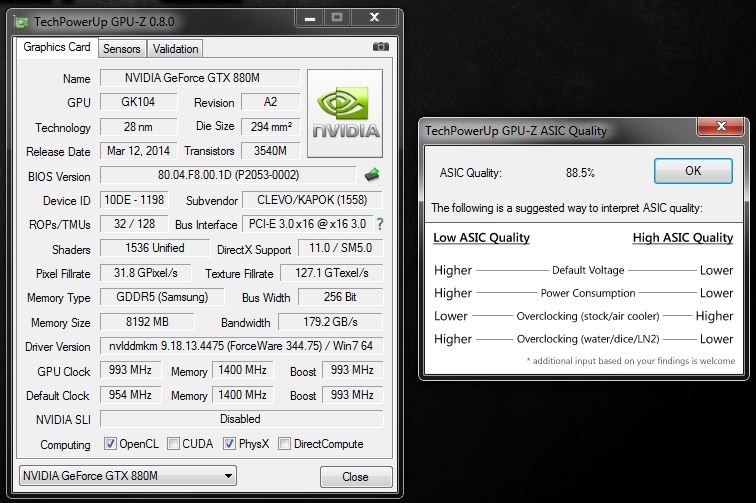Click the GPU Clock row Memory 1400 MHz field
Viewport: 756px width, 503px height.
[x=243, y=370]
